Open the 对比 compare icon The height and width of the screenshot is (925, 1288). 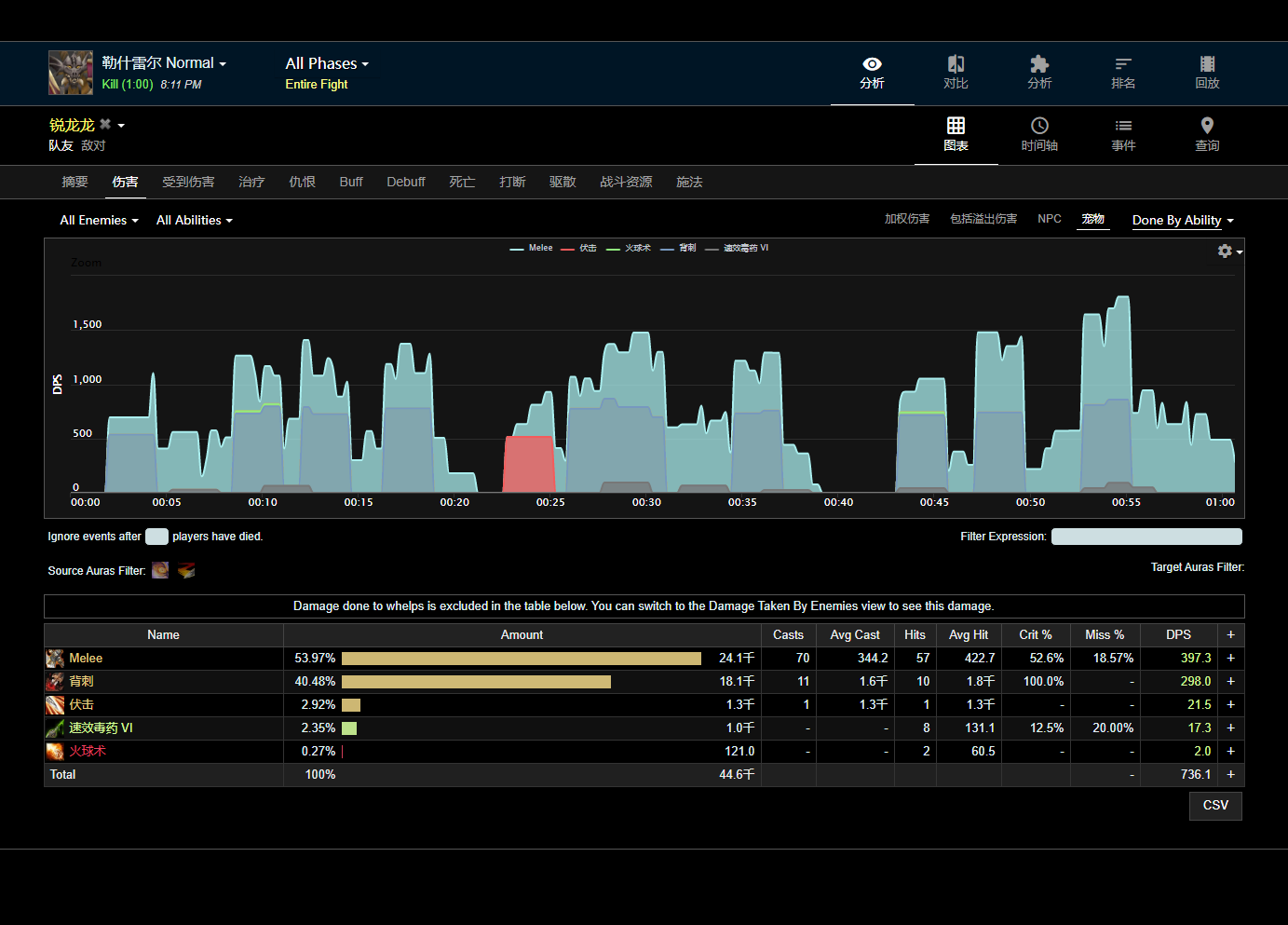click(956, 64)
